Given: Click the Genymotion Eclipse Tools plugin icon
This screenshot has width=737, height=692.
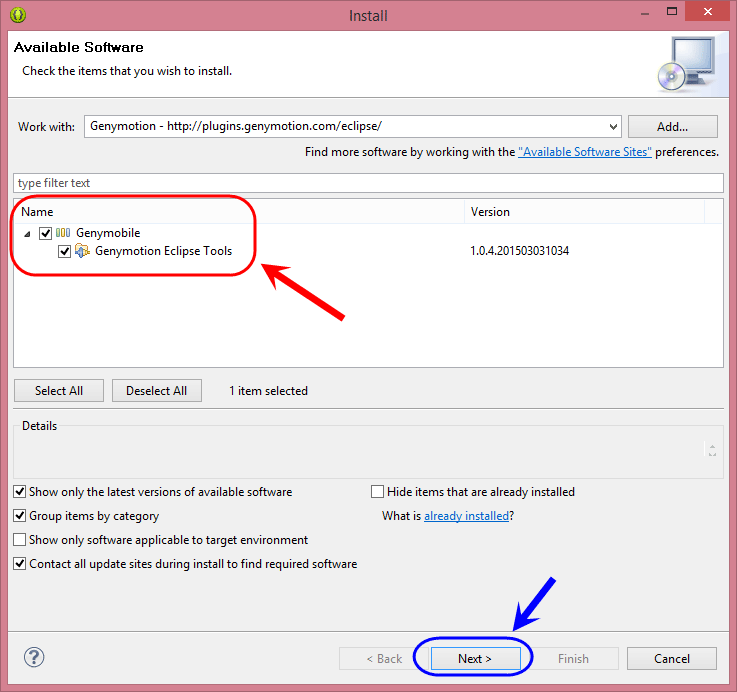Looking at the screenshot, I should 82,251.
